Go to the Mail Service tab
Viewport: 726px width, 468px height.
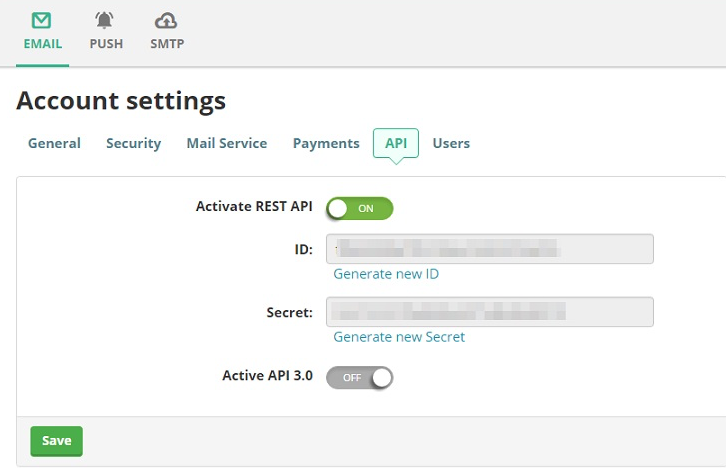[226, 143]
